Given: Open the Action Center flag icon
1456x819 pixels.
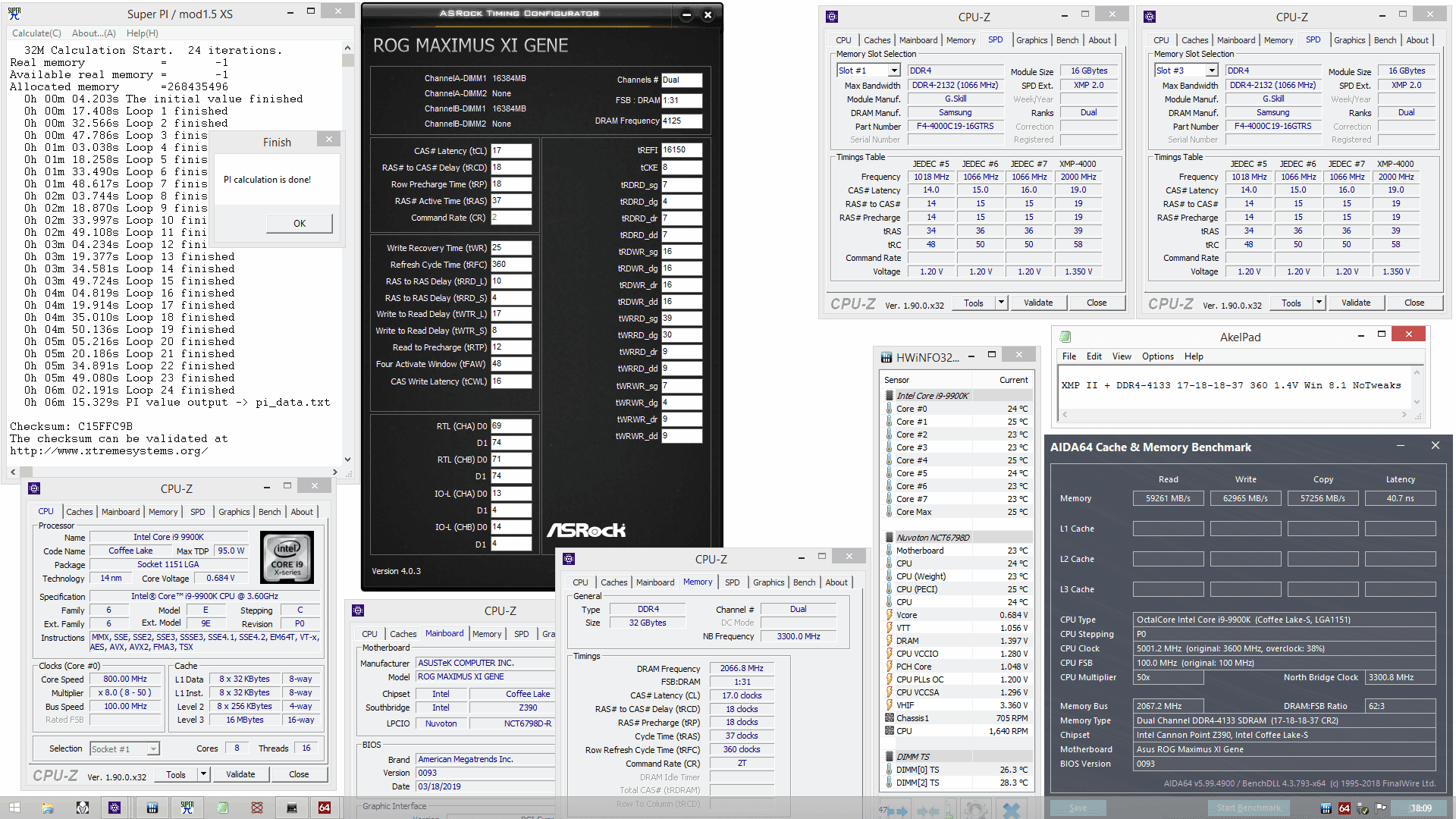Looking at the screenshot, I should tap(1381, 808).
